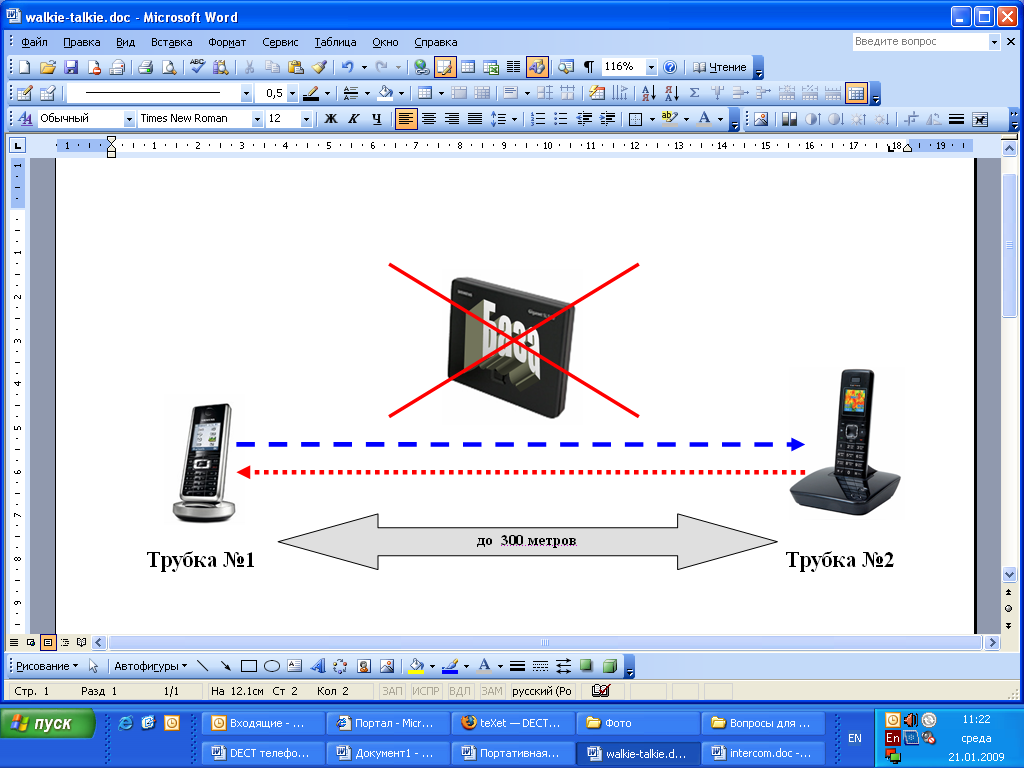The image size is (1024, 768).
Task: Expand the zoom 116% dropdown
Action: (650, 67)
